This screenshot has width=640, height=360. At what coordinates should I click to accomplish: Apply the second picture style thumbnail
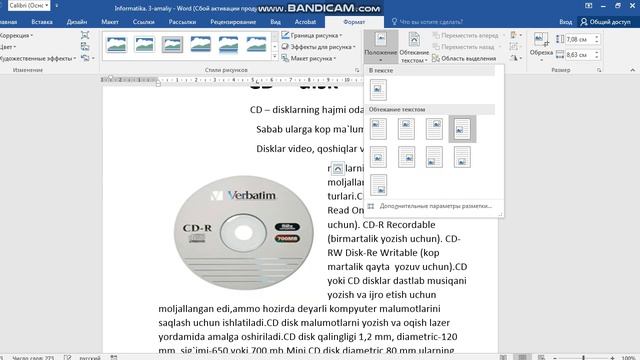[x=144, y=44]
